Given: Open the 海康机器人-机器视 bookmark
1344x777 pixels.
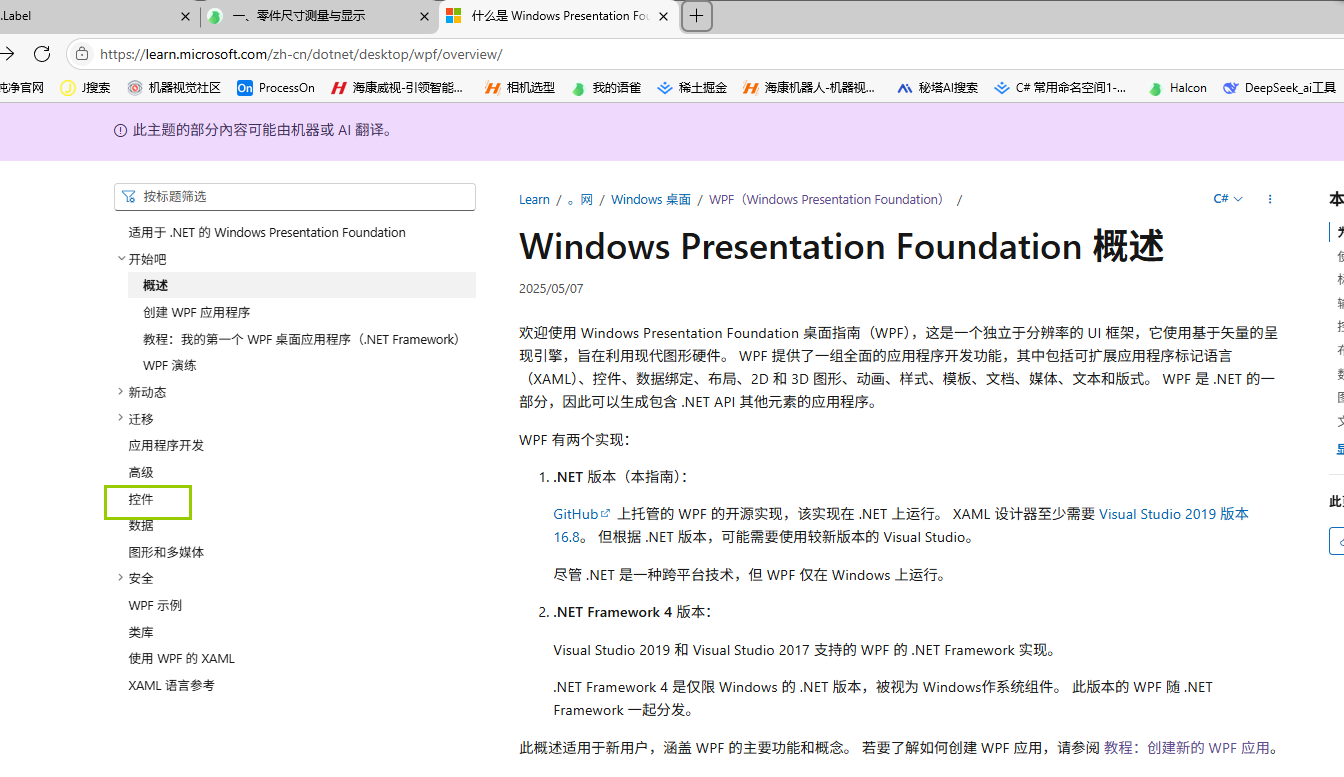Looking at the screenshot, I should (x=810, y=88).
